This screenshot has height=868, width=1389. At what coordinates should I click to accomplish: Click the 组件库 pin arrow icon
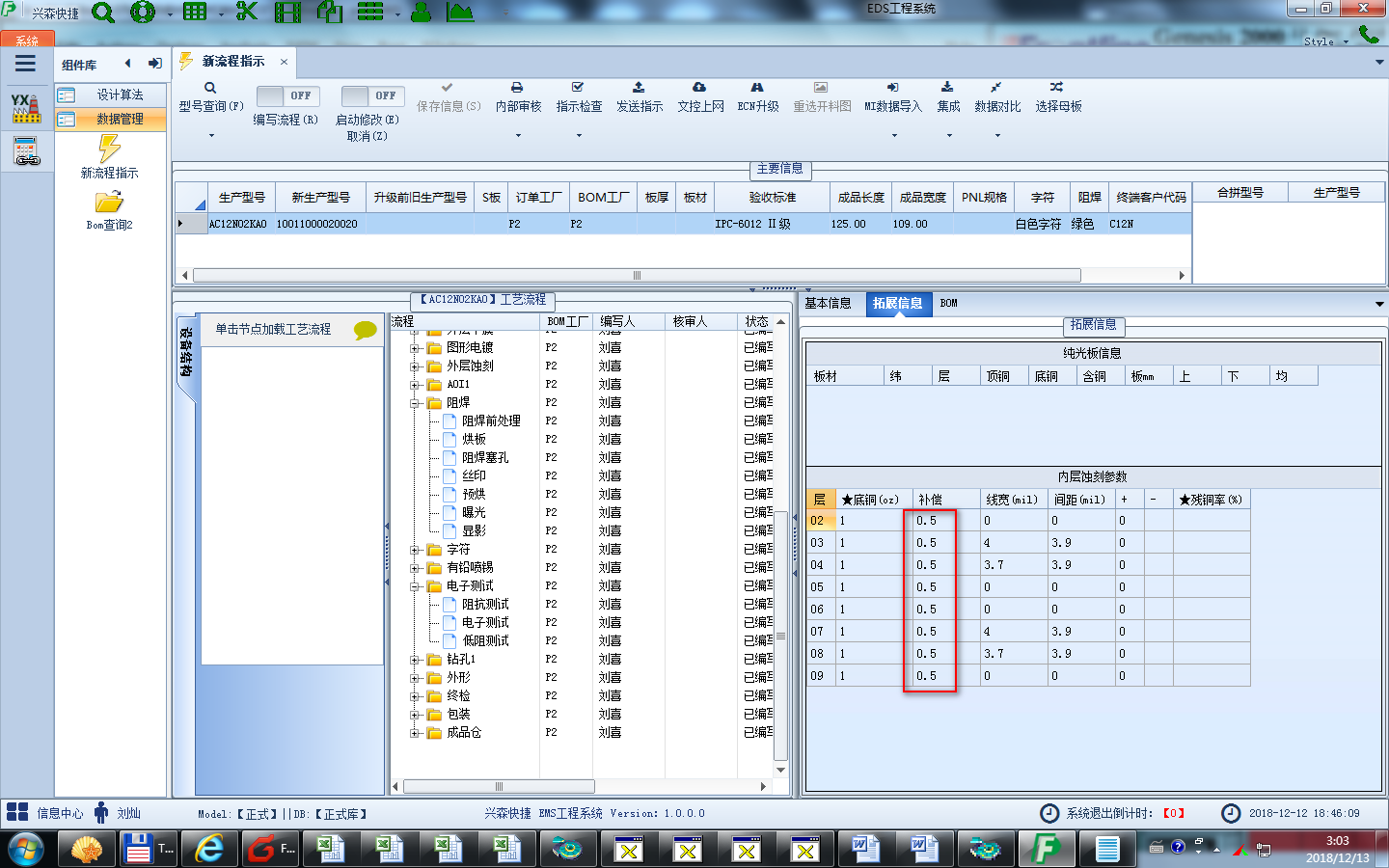pos(154,64)
